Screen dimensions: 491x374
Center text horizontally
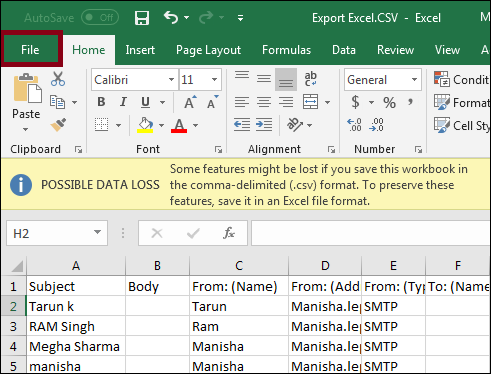pos(264,102)
